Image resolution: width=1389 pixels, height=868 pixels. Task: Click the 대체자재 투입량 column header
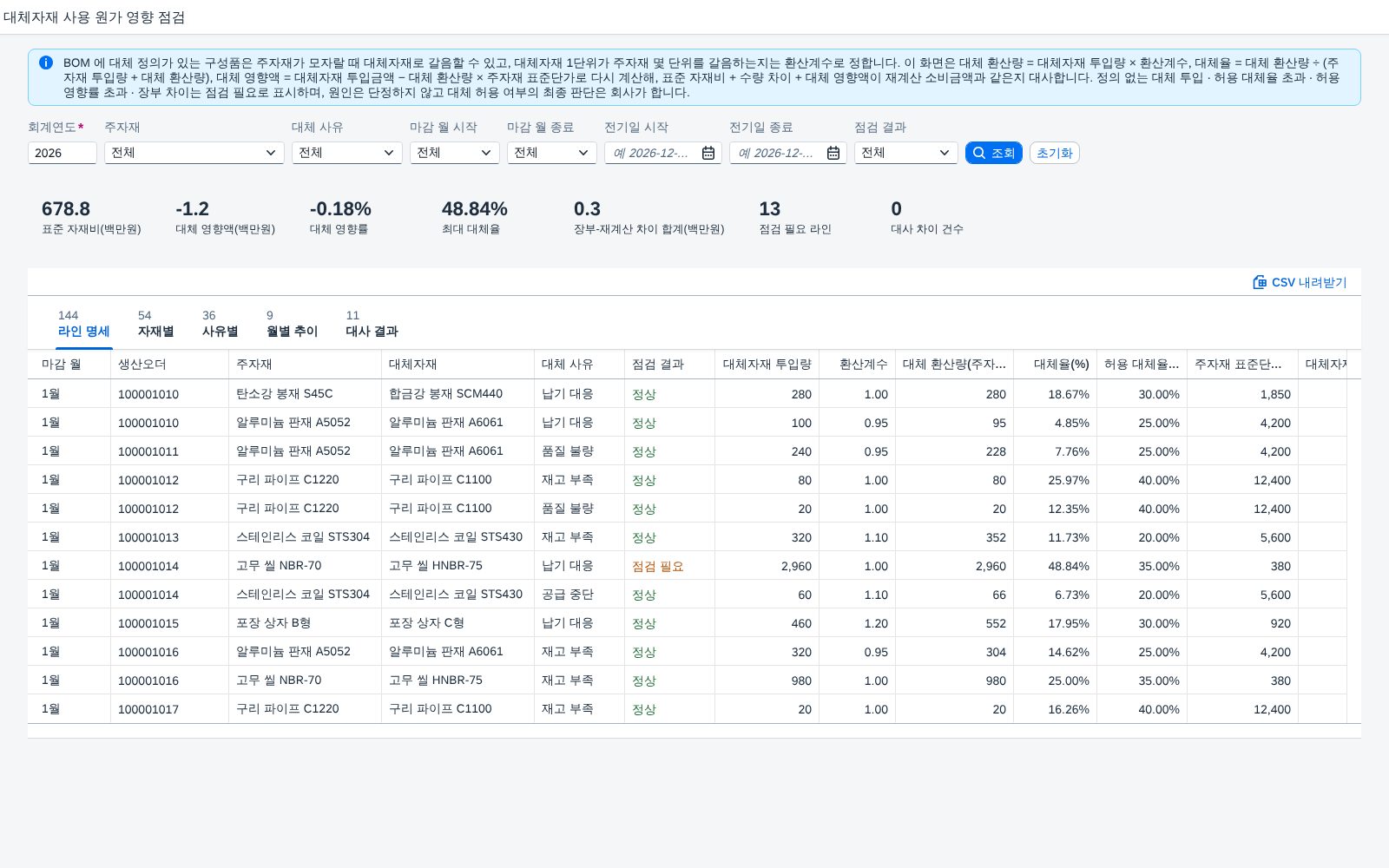click(x=767, y=365)
